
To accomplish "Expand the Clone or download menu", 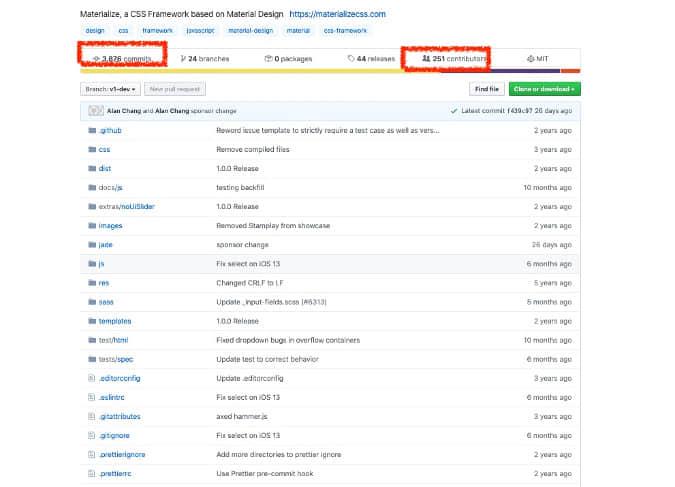I will (x=543, y=89).
